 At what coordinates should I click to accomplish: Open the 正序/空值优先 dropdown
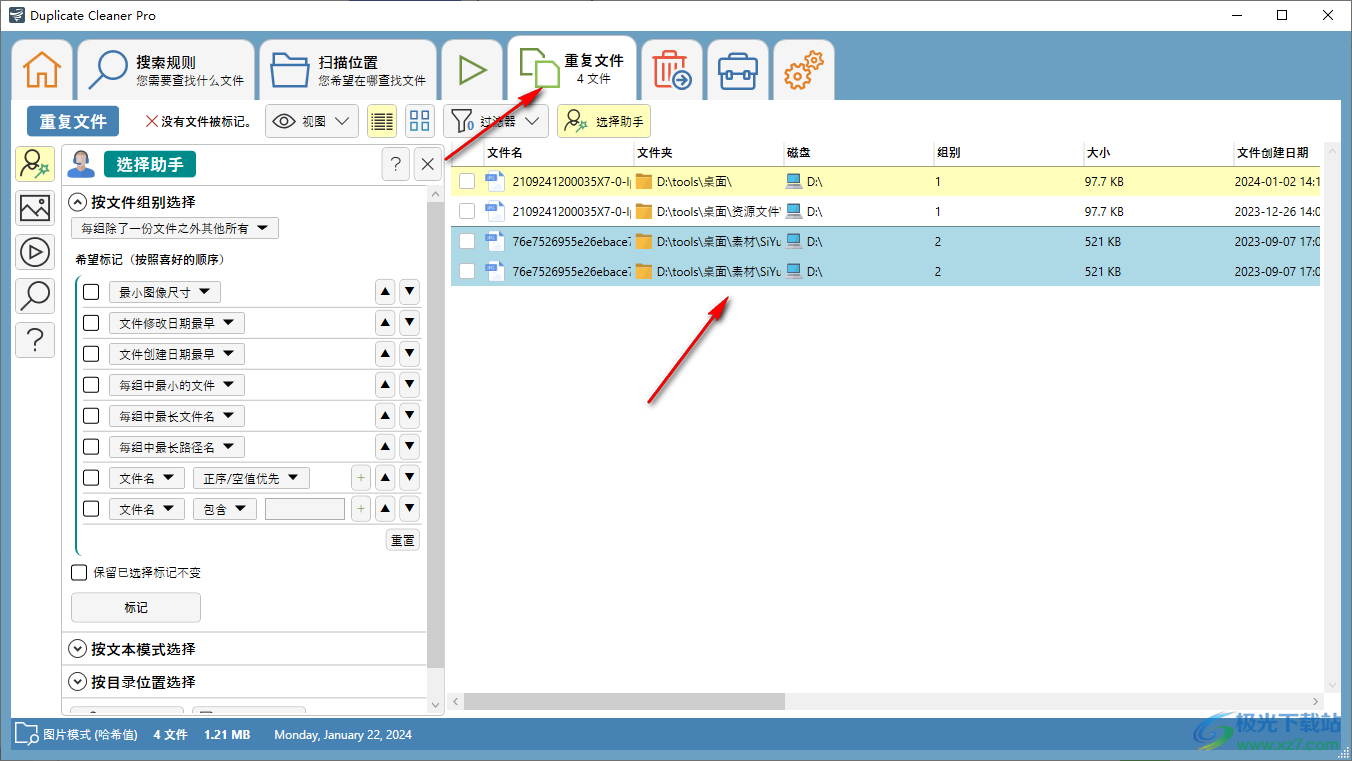(251, 478)
